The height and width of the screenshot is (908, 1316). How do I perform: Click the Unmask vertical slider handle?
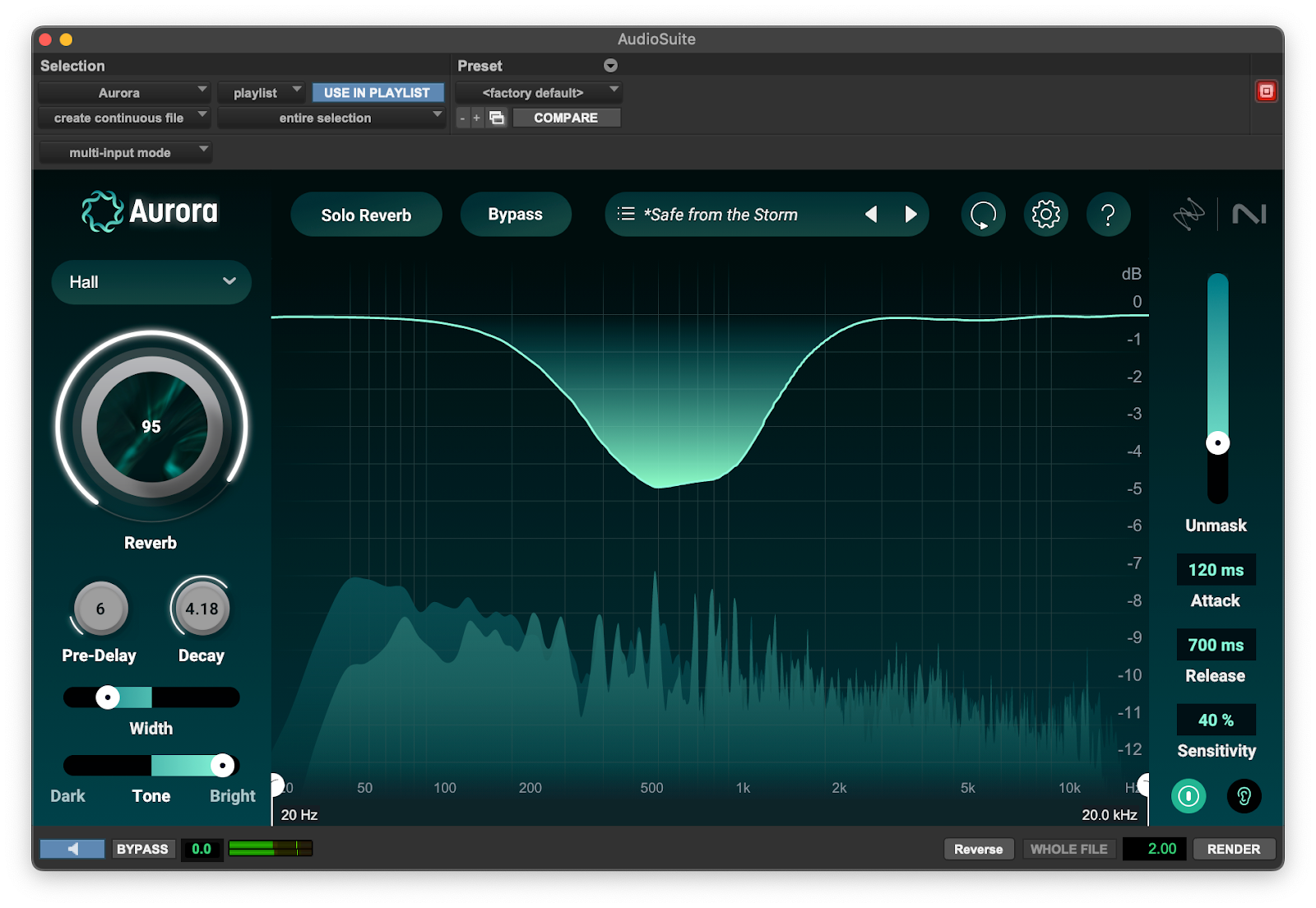click(x=1217, y=443)
